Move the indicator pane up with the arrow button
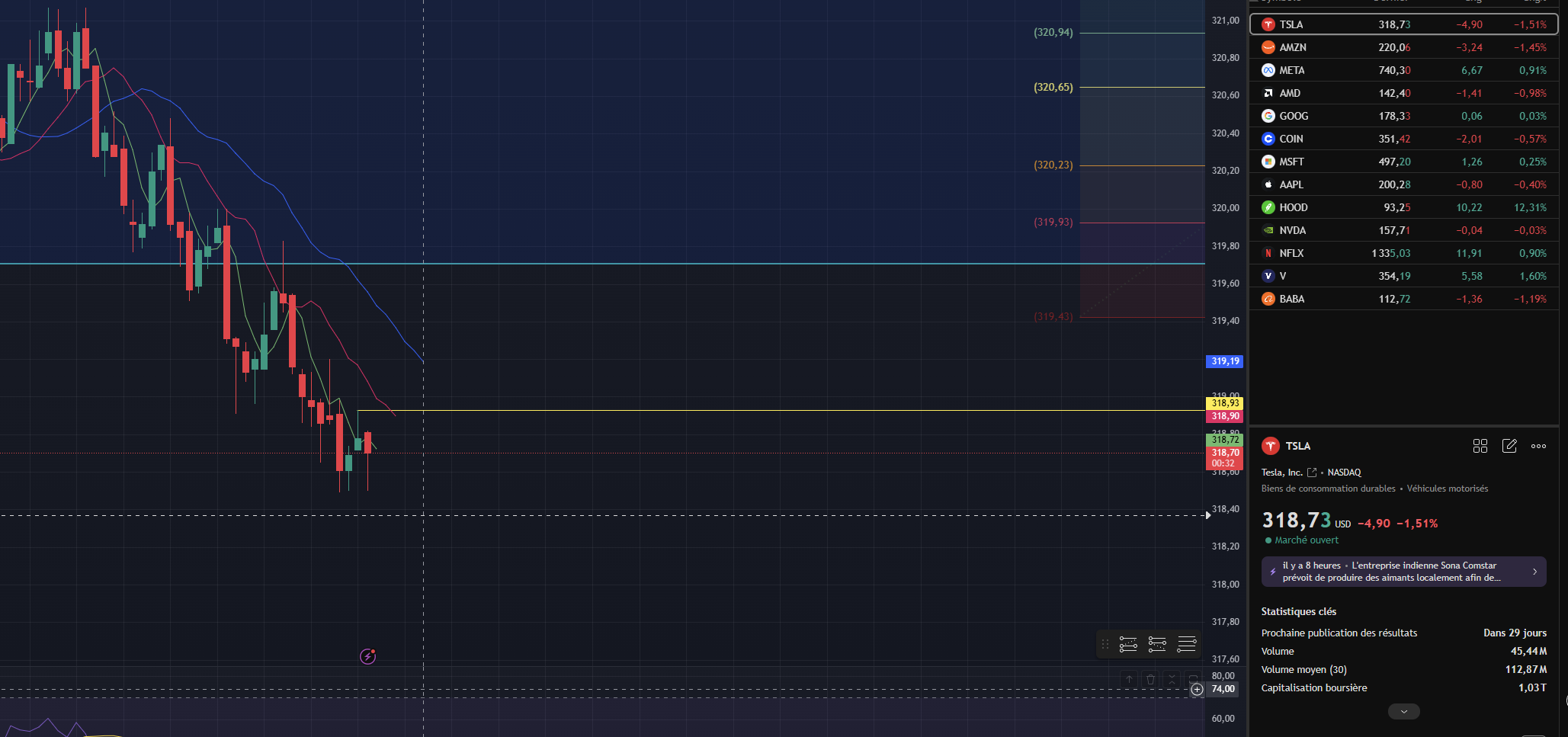 pyautogui.click(x=1130, y=678)
